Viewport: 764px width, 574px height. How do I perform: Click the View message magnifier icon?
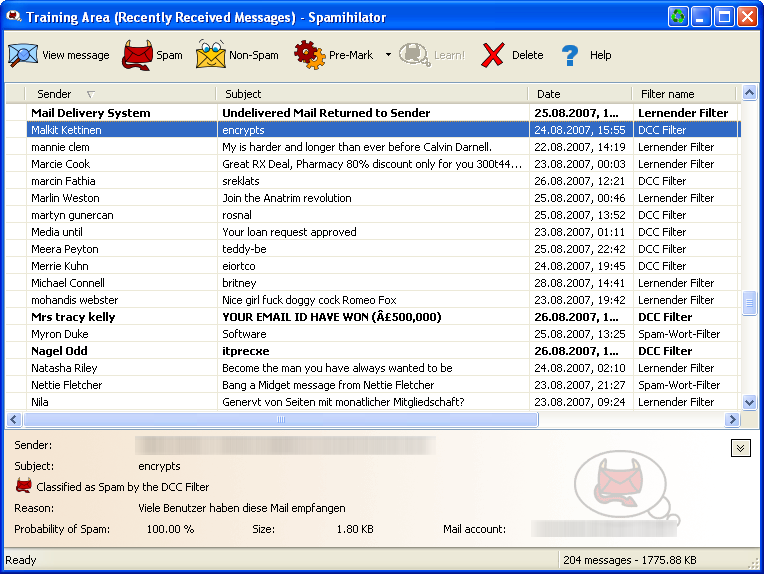(x=22, y=55)
